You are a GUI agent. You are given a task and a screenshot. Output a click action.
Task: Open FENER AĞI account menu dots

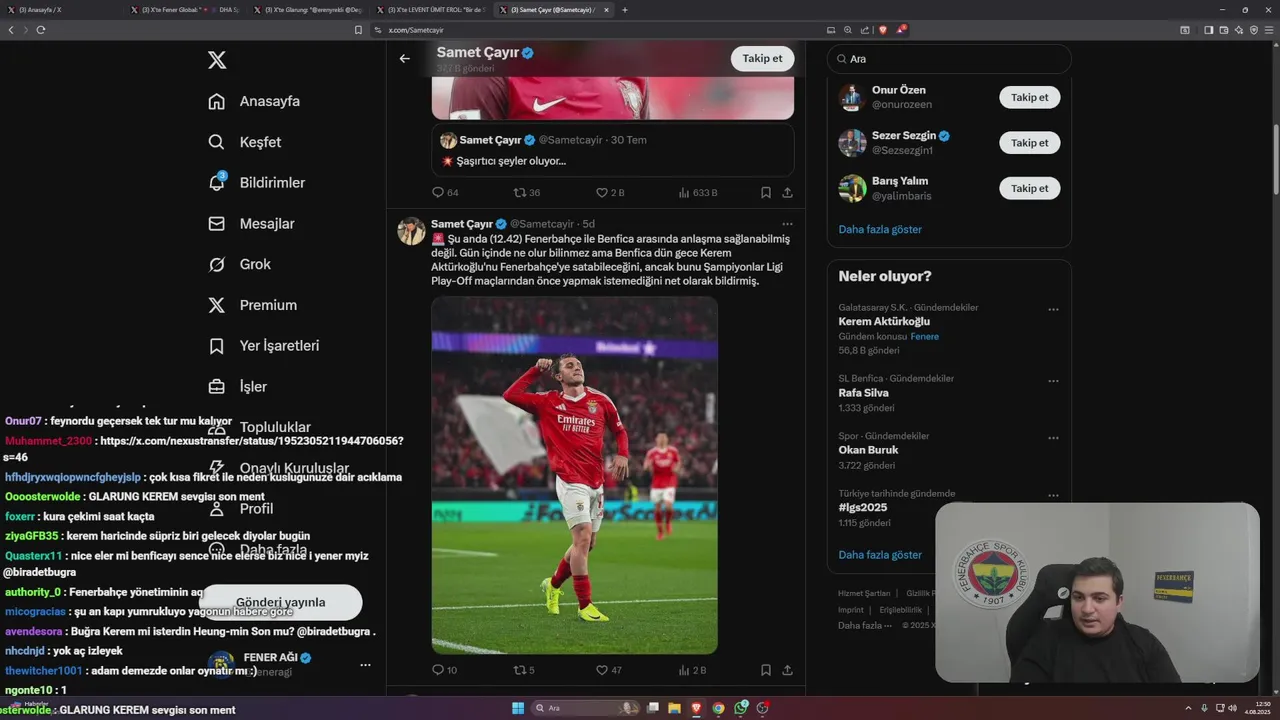(365, 665)
